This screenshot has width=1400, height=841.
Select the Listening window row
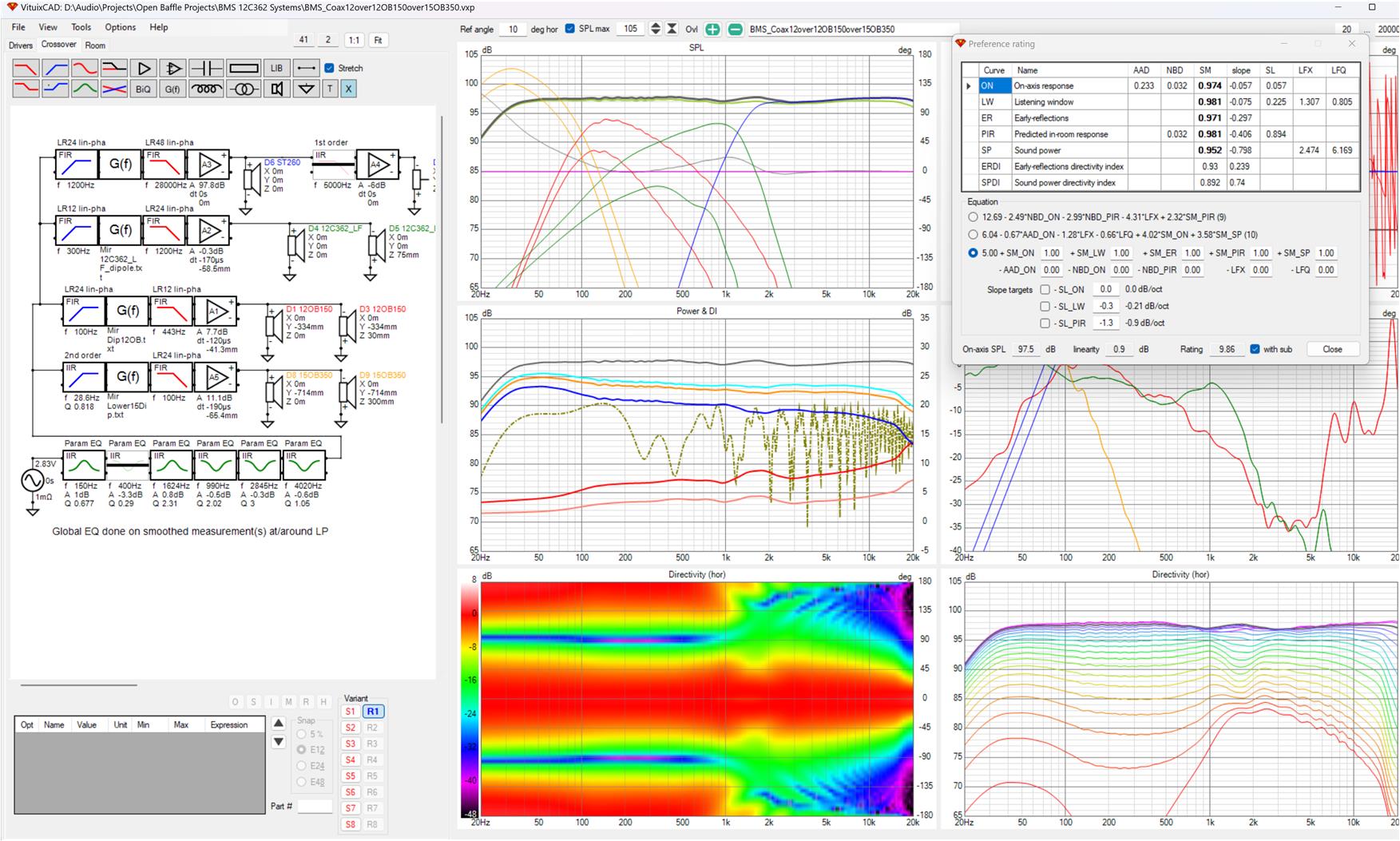click(x=1160, y=102)
